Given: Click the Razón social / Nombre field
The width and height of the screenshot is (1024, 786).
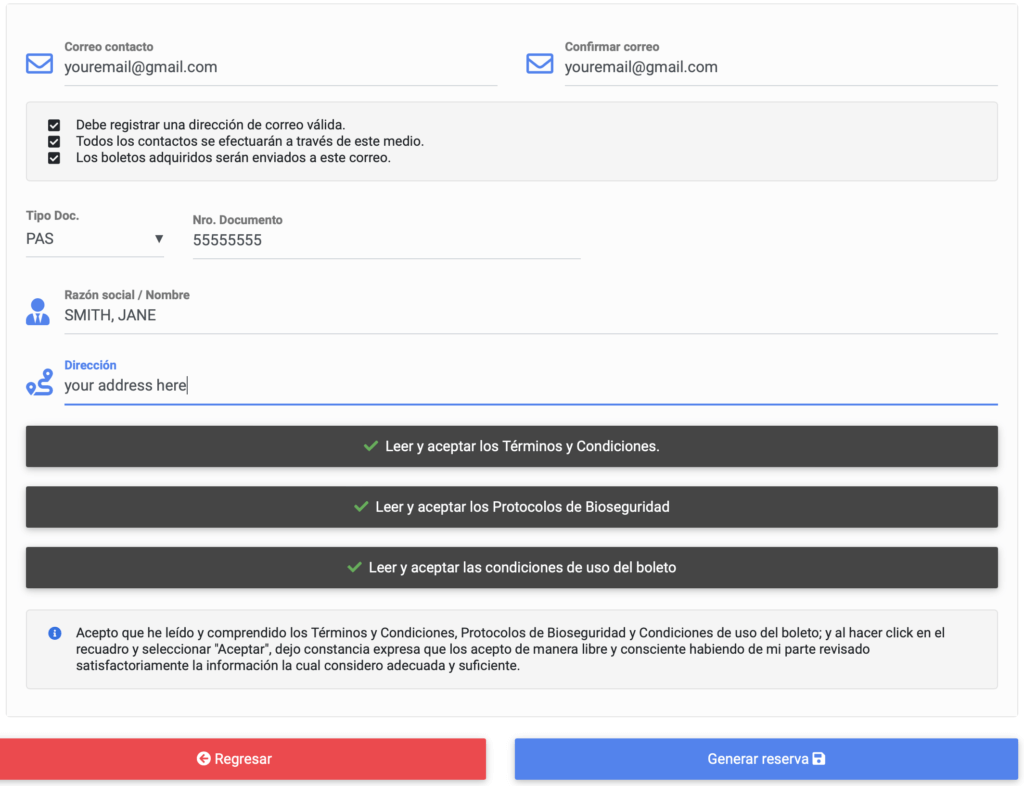Looking at the screenshot, I should click(x=531, y=315).
